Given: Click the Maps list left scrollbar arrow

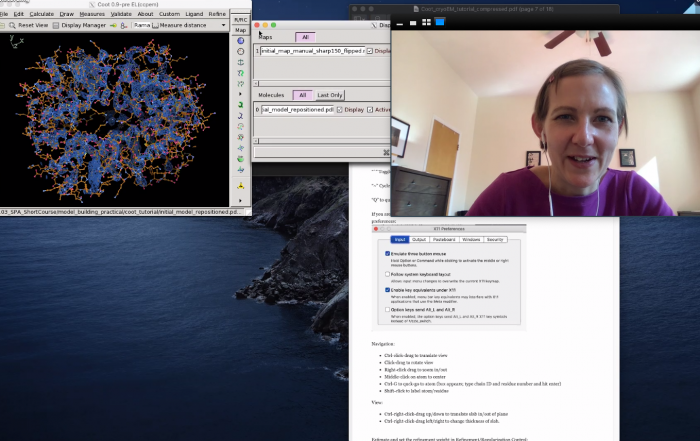Looking at the screenshot, I should 256,83.
